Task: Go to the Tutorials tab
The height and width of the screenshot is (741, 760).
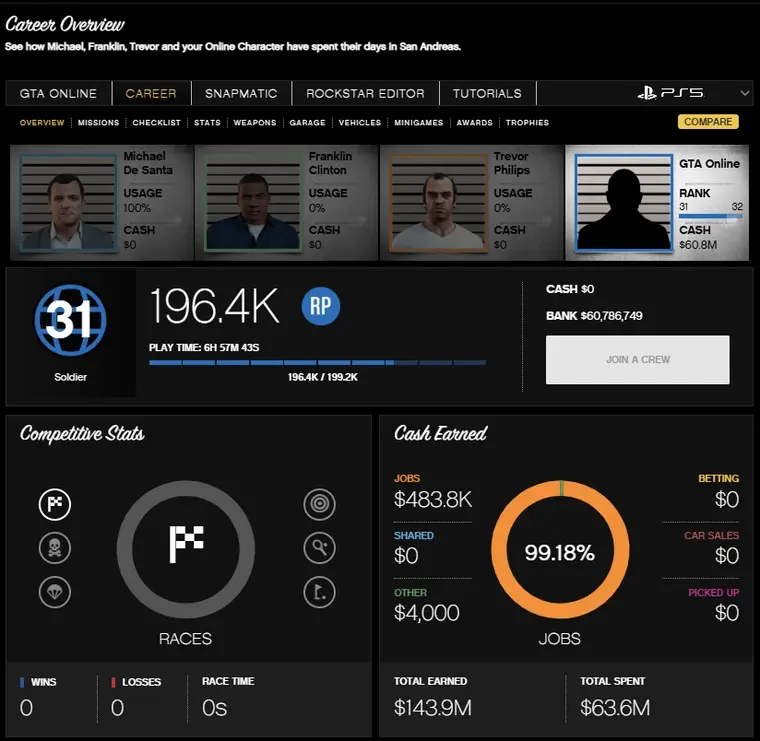Action: coord(487,93)
